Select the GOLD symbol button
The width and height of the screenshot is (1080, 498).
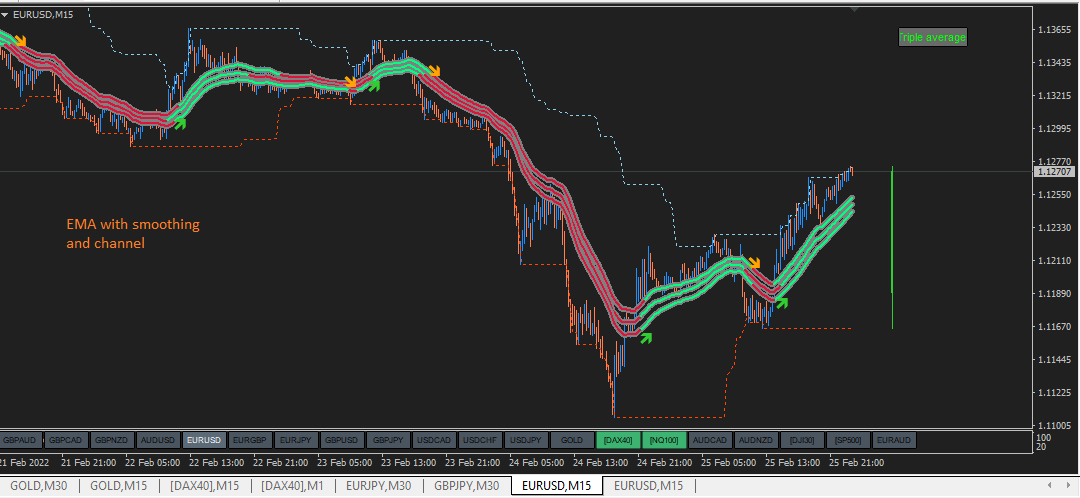(572, 440)
